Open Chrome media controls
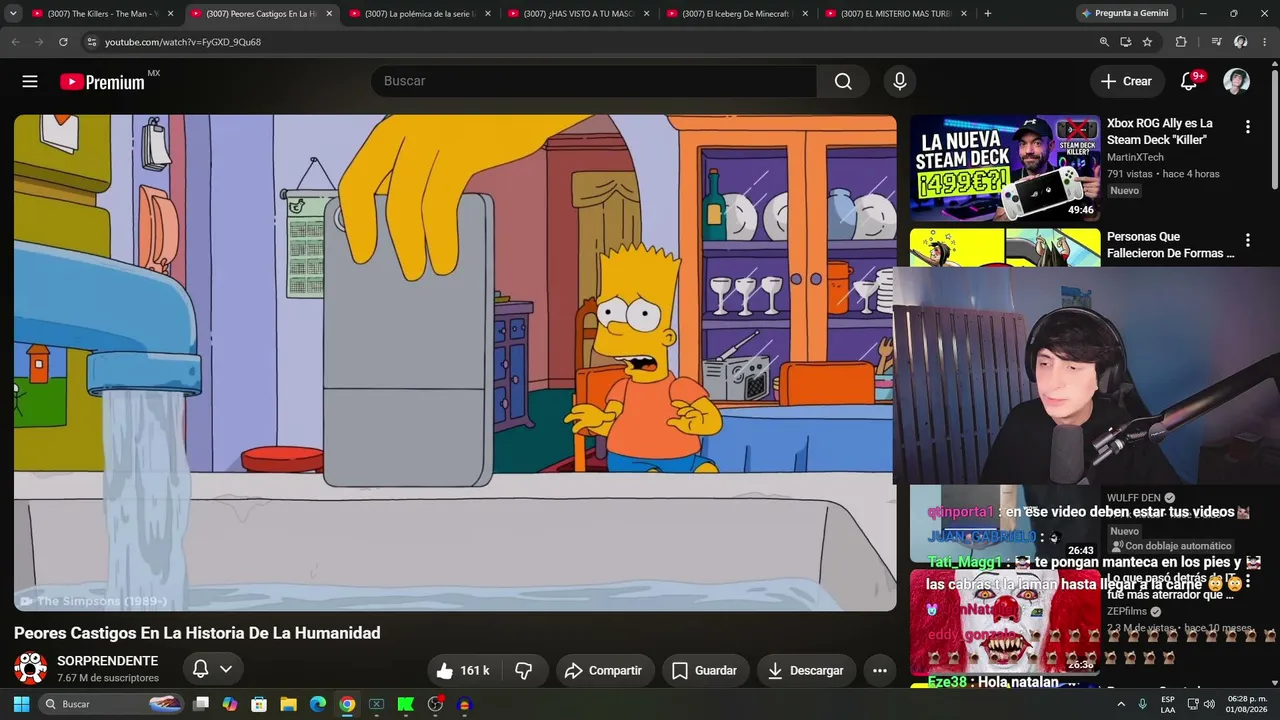Image resolution: width=1280 pixels, height=720 pixels. [1216, 42]
